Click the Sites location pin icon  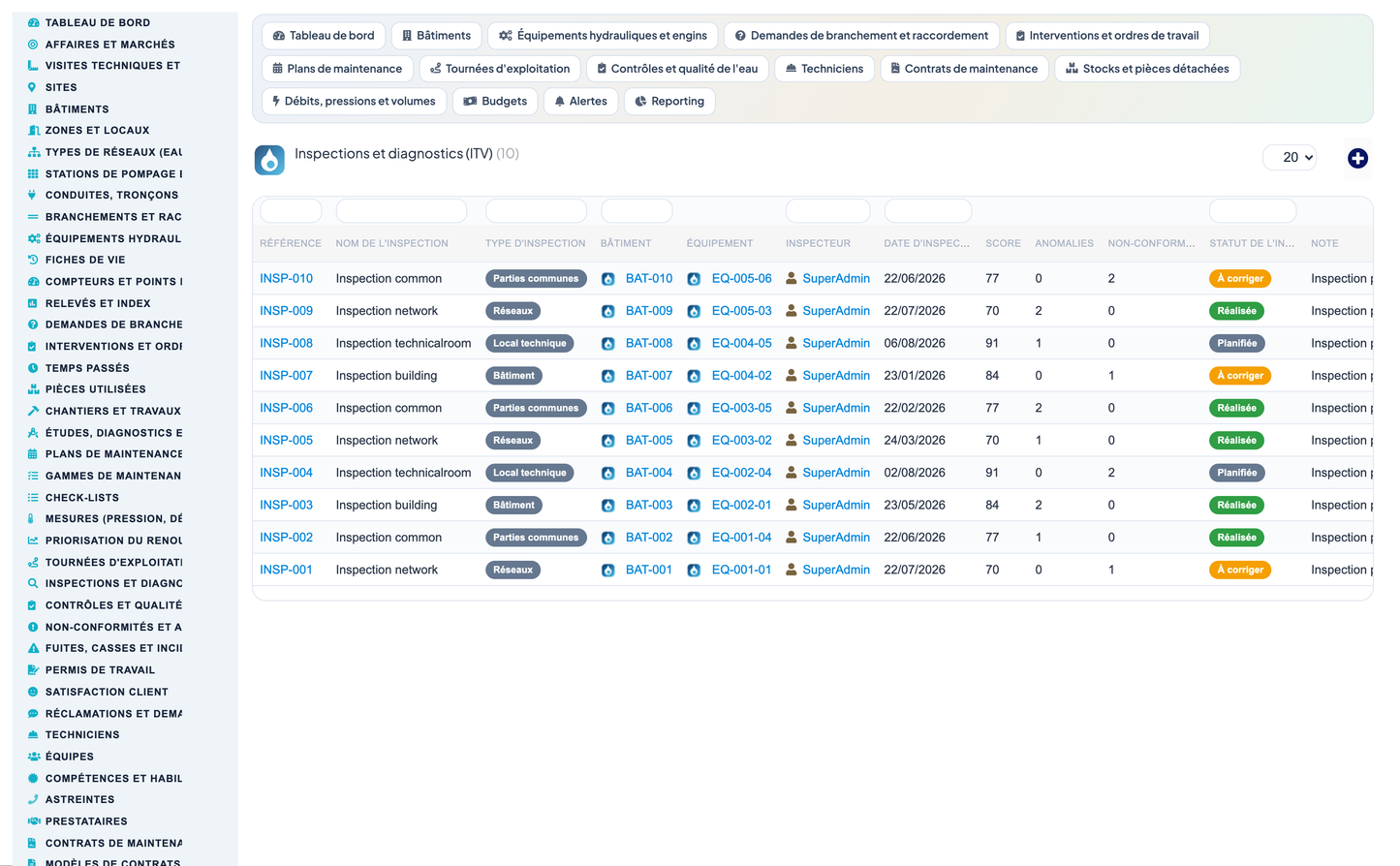tap(33, 87)
